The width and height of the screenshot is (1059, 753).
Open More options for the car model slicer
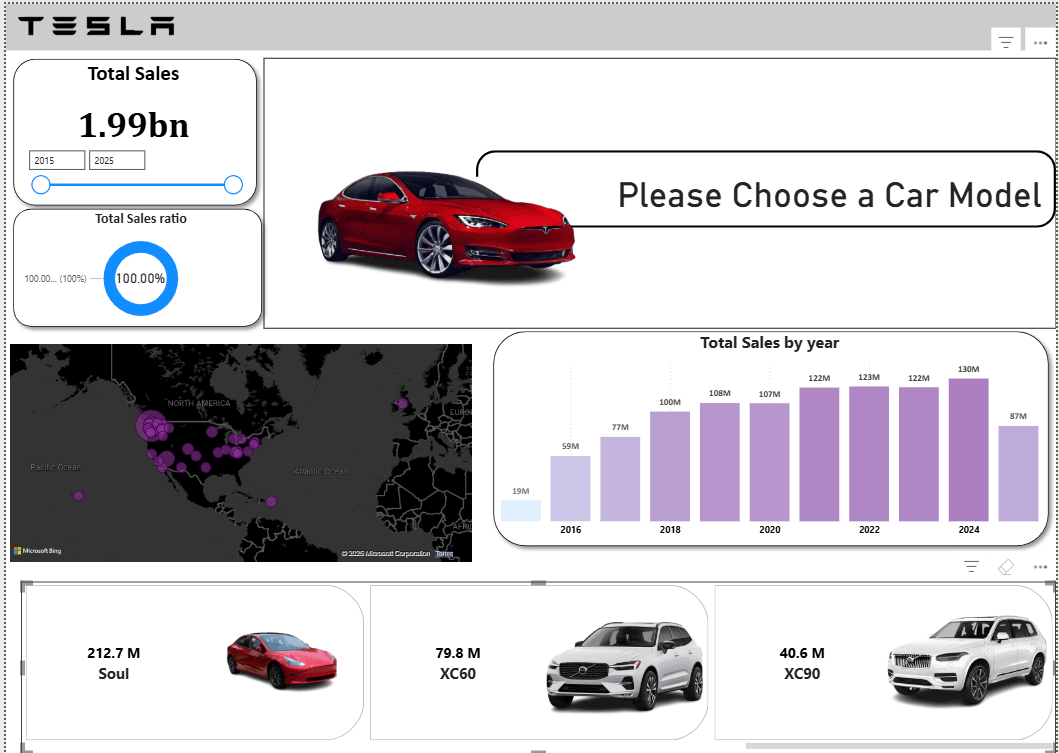1041,566
